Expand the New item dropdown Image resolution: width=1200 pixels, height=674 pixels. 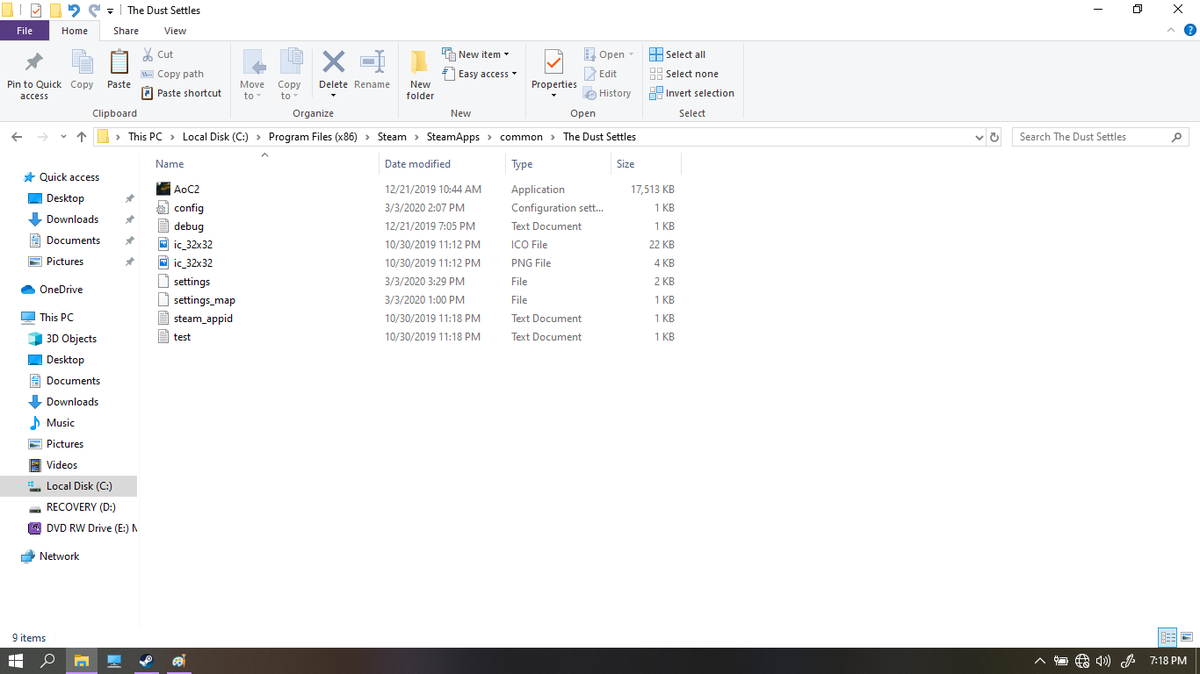click(476, 55)
